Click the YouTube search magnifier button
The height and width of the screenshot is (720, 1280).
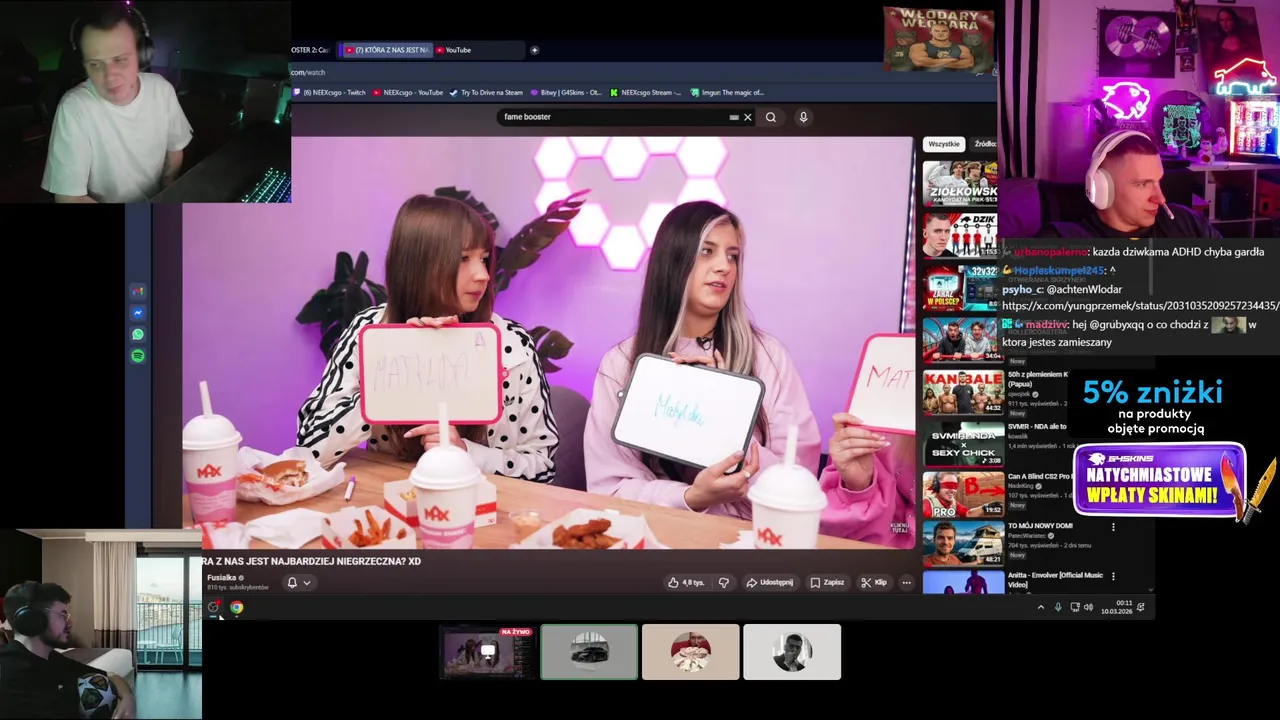[x=771, y=117]
